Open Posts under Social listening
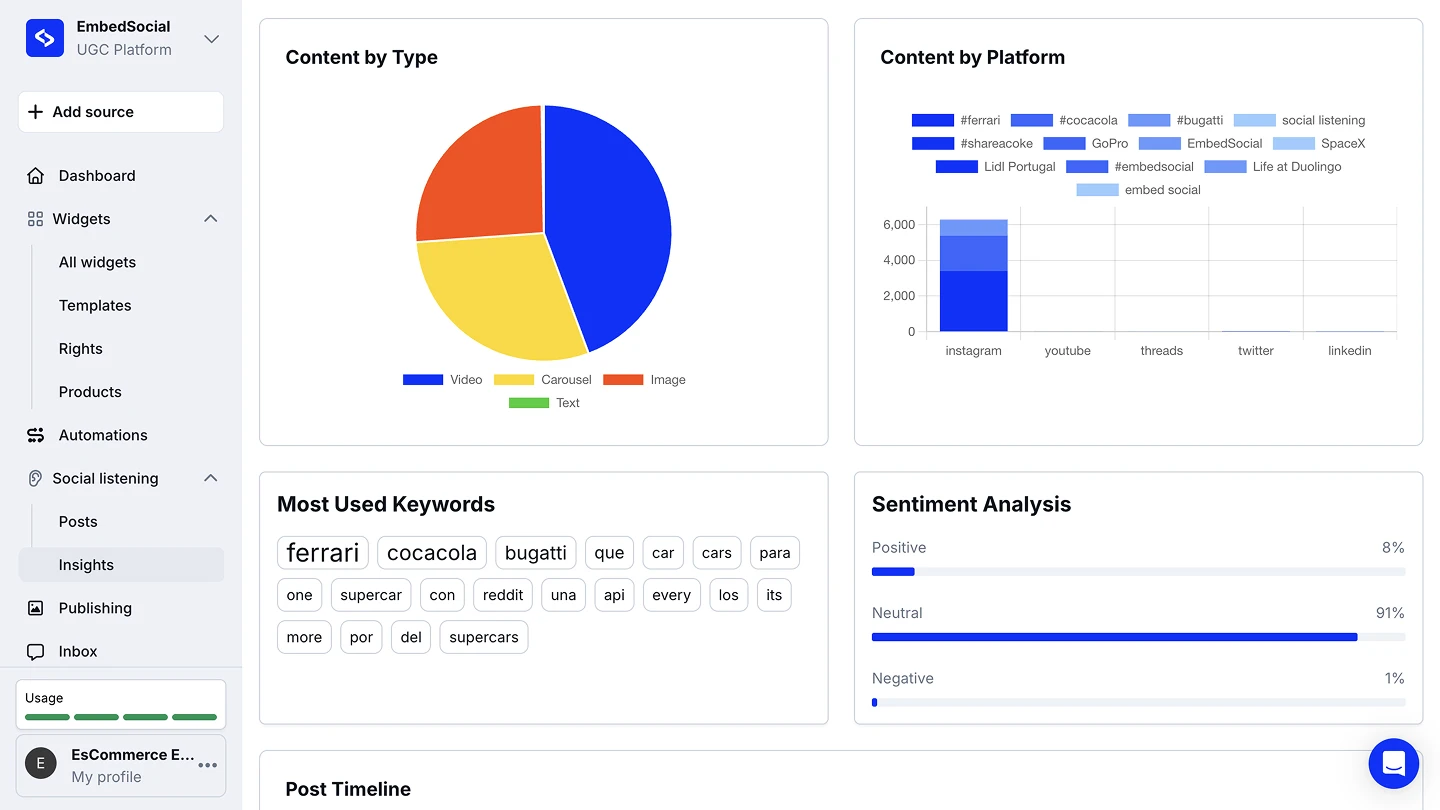Image resolution: width=1440 pixels, height=810 pixels. point(78,522)
